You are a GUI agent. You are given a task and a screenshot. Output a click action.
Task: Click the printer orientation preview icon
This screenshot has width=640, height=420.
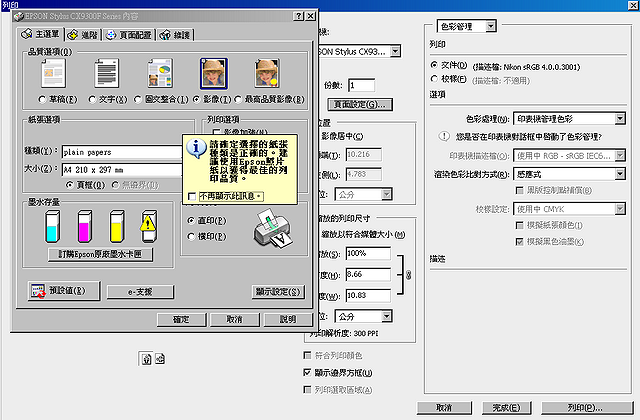tap(273, 228)
